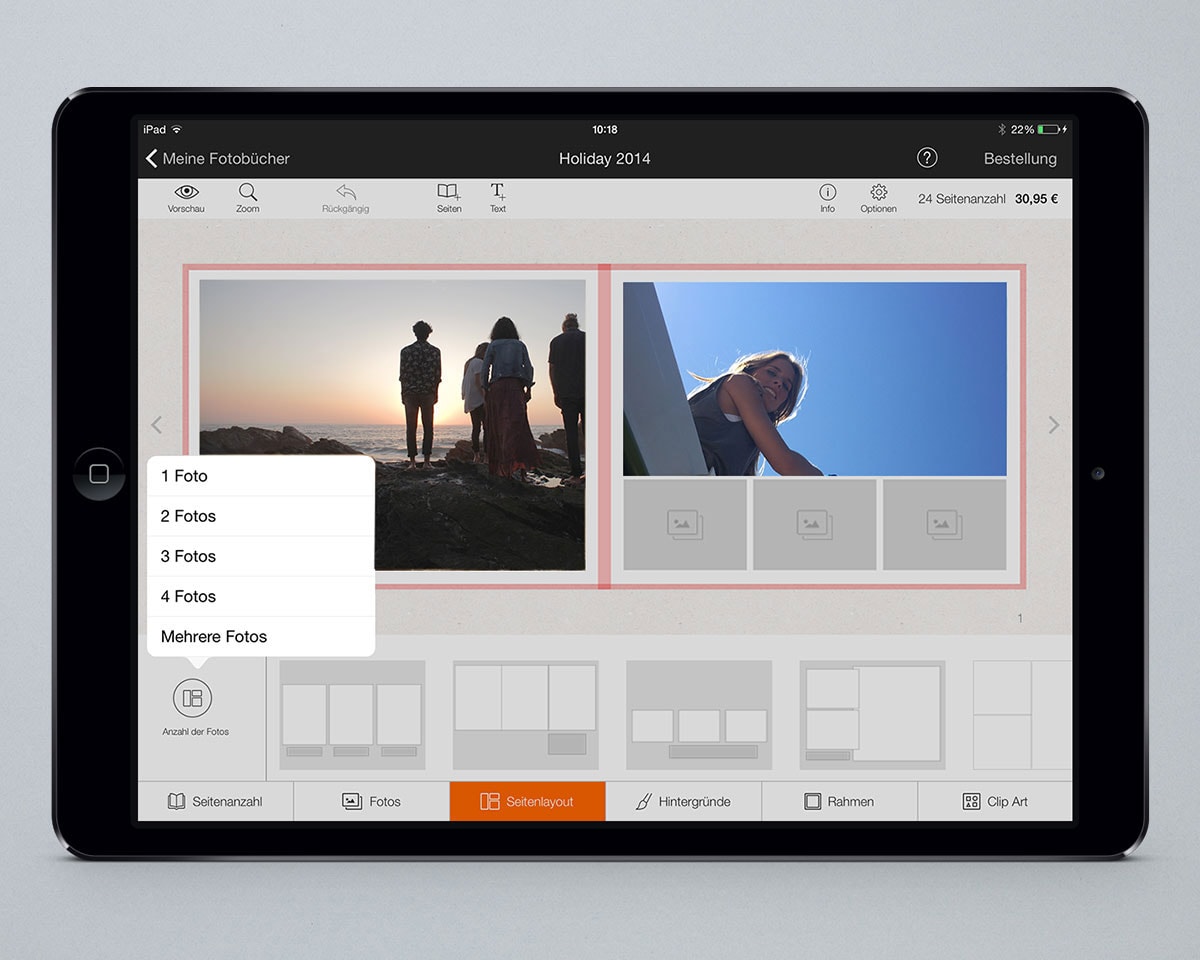Go to next page spread arrow
This screenshot has width=1200, height=960.
[1053, 425]
